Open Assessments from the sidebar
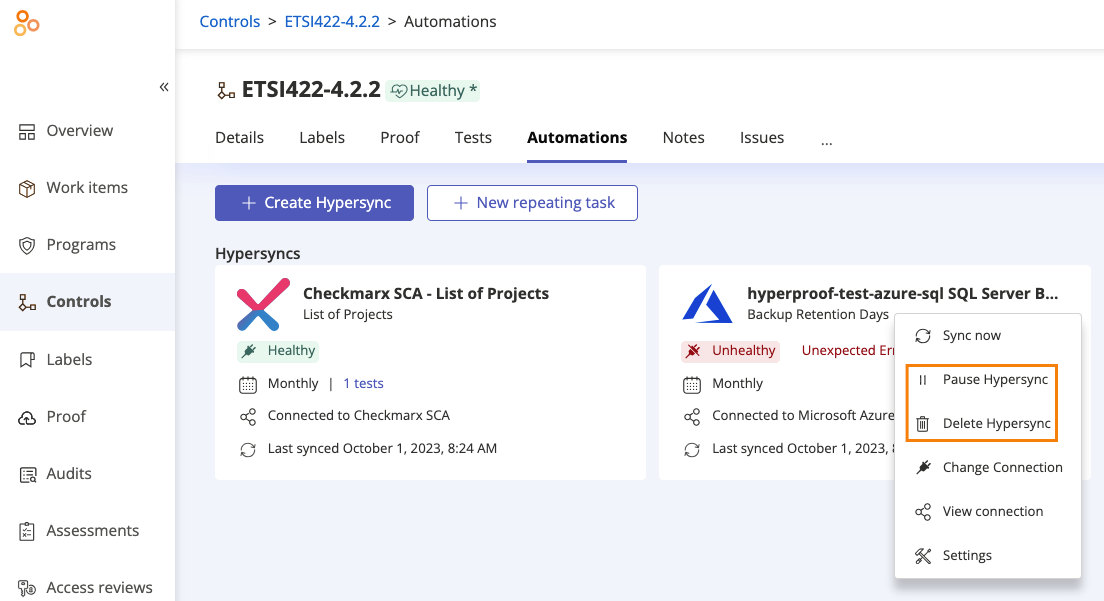This screenshot has width=1104, height=601. coord(93,531)
